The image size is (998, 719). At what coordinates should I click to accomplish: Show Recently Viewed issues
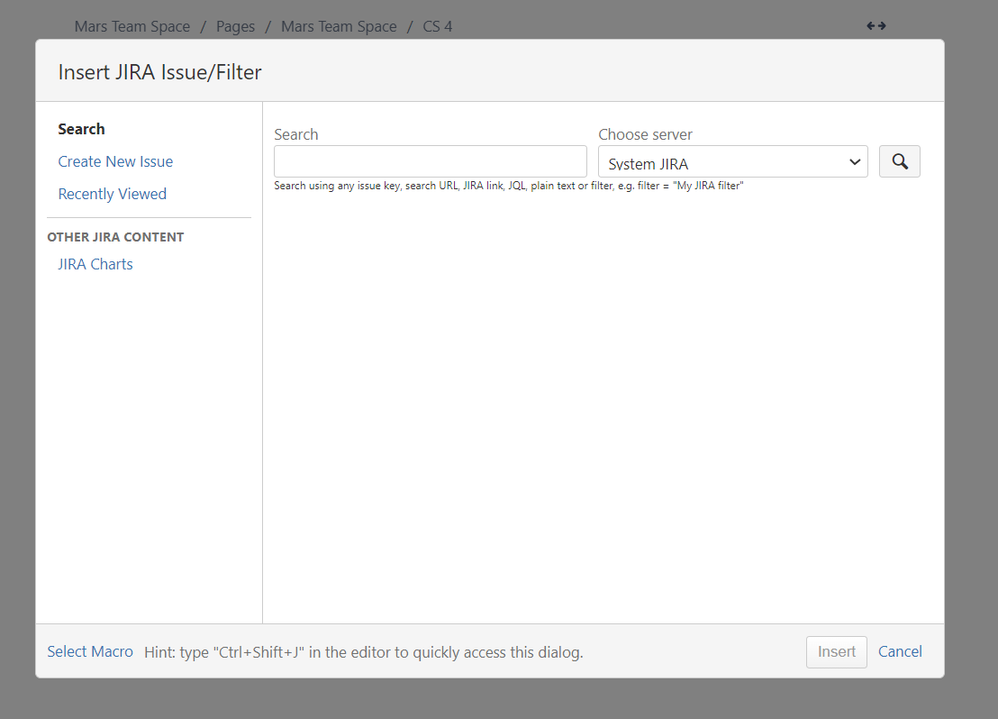[x=112, y=193]
